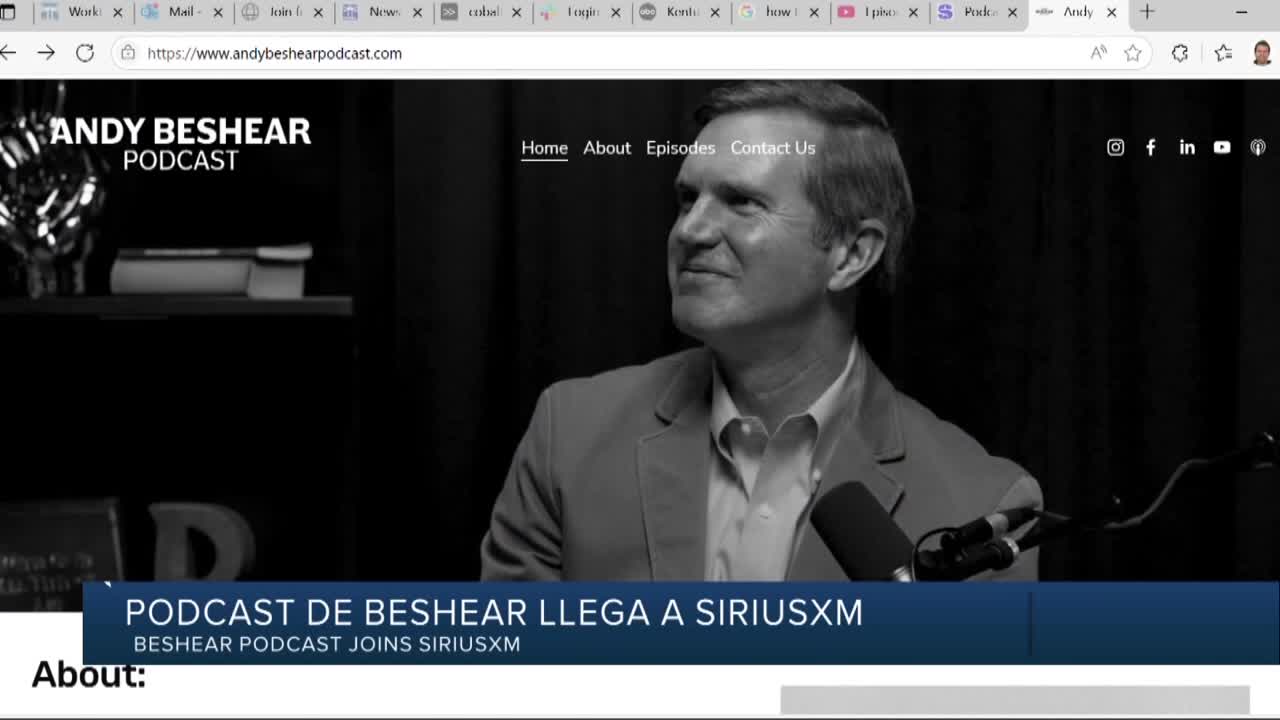Close the cobalt tab

(x=517, y=12)
